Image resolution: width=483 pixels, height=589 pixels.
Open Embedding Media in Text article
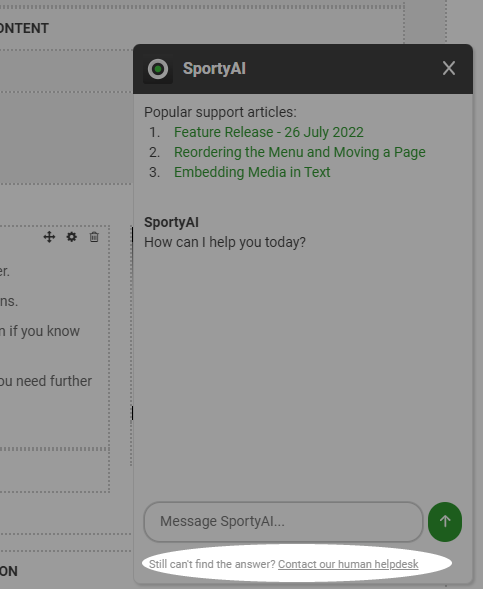click(x=252, y=172)
